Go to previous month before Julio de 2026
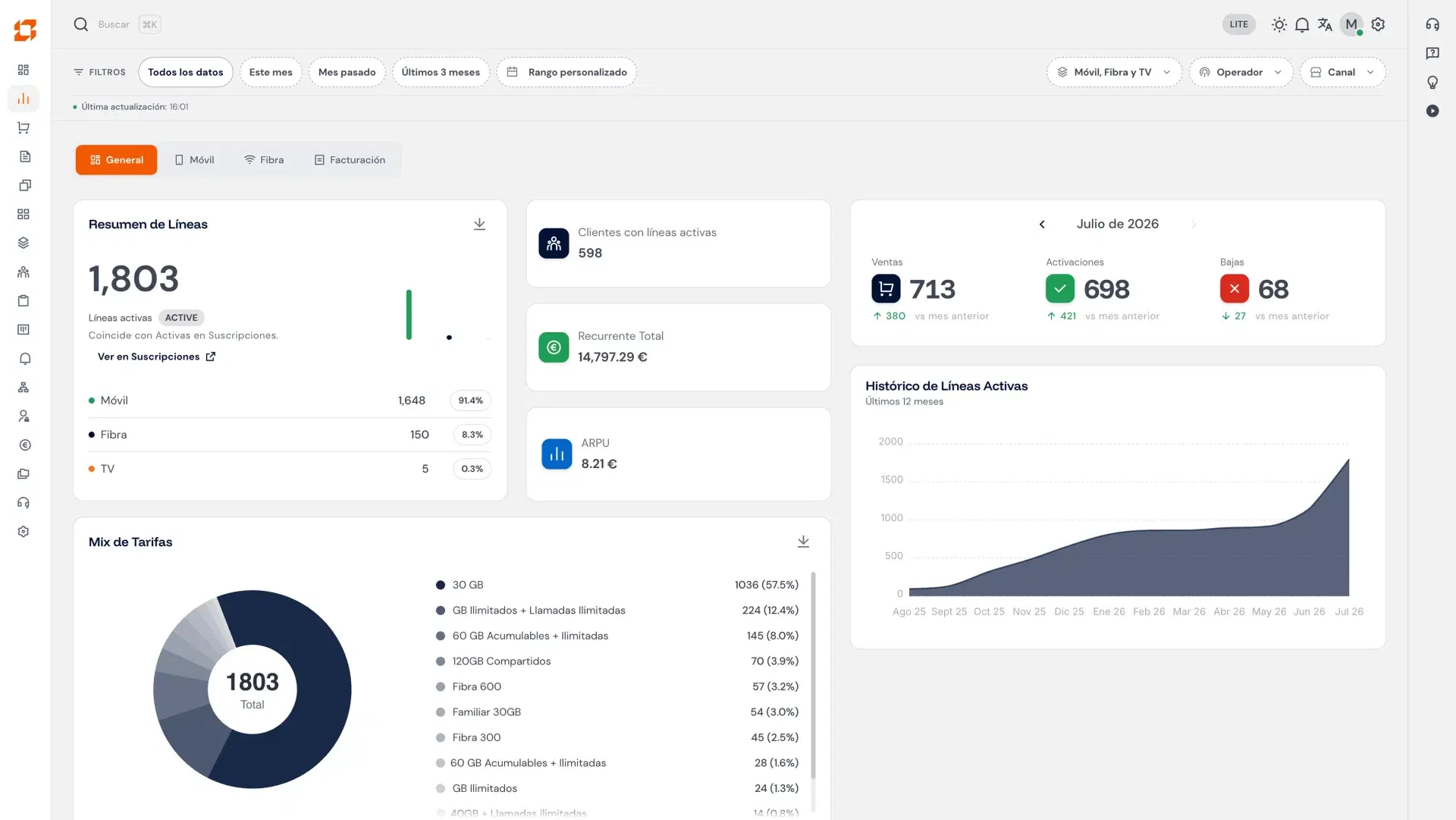This screenshot has width=1456, height=820. coord(1042,225)
